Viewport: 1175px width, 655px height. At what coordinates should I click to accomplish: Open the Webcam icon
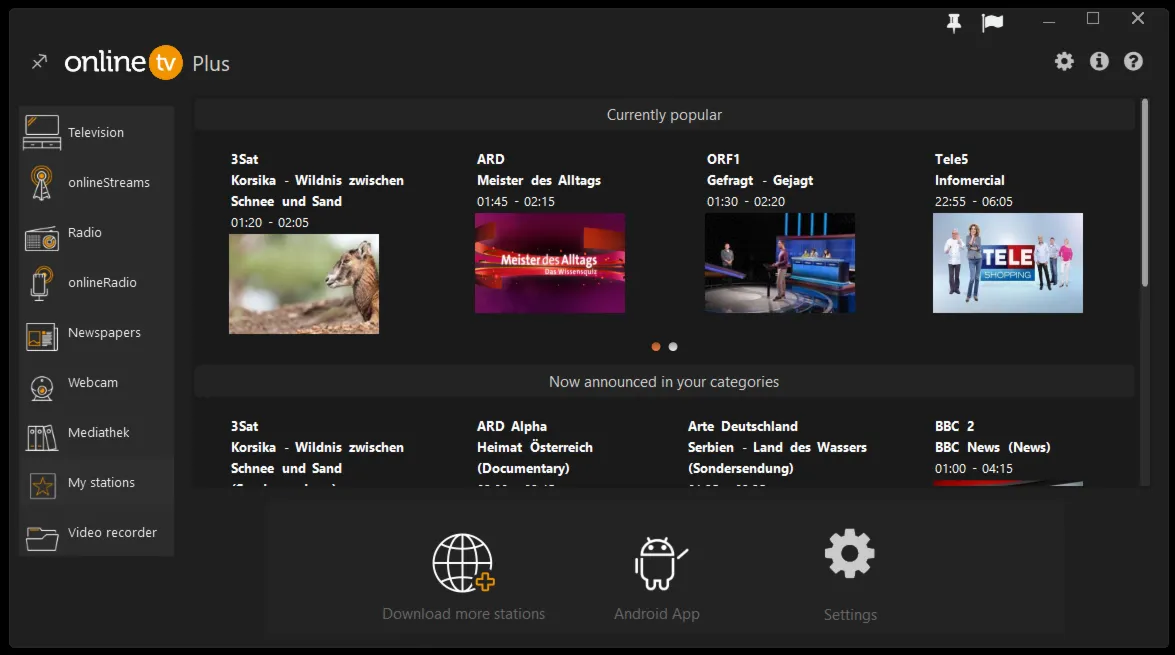tap(42, 387)
